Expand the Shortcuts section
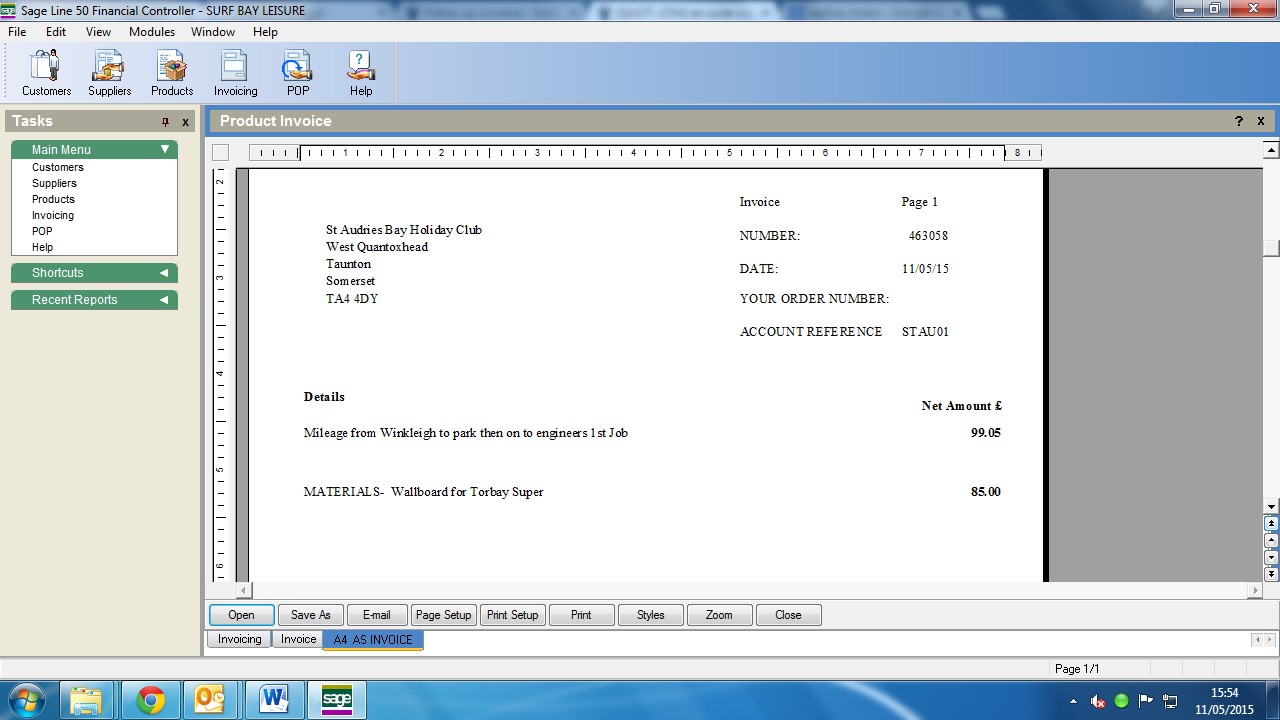 (x=164, y=273)
